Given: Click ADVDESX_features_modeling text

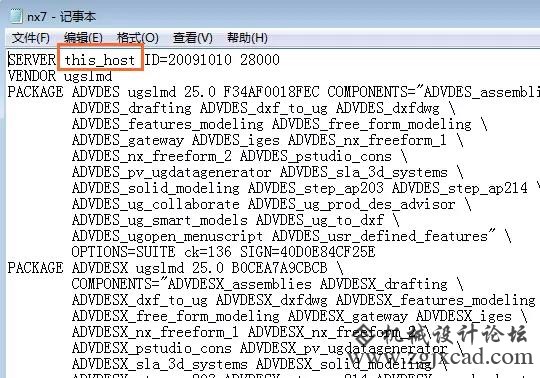Looking at the screenshot, I should click(436, 301).
